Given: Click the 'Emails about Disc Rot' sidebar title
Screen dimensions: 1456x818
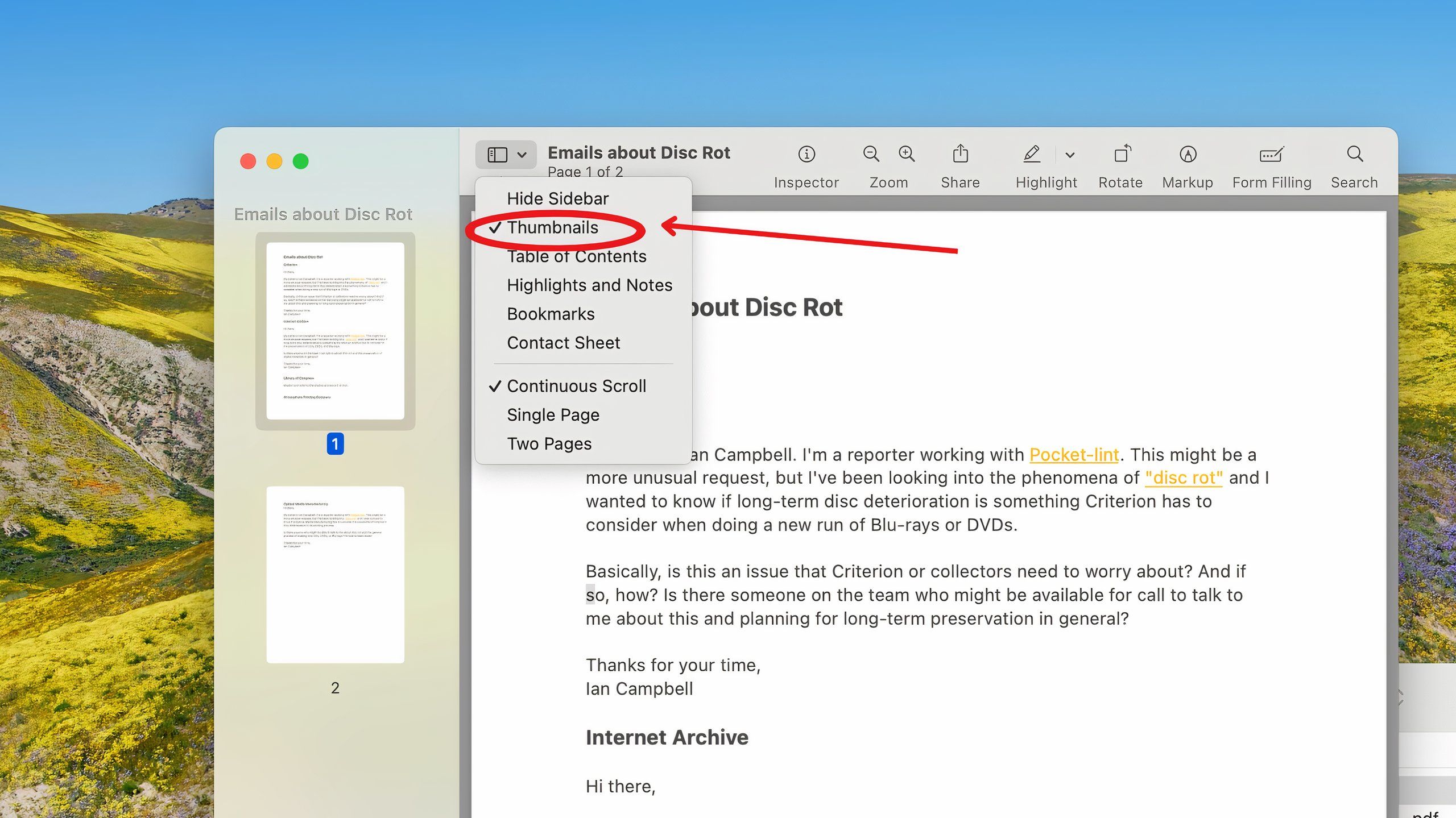Looking at the screenshot, I should [323, 214].
